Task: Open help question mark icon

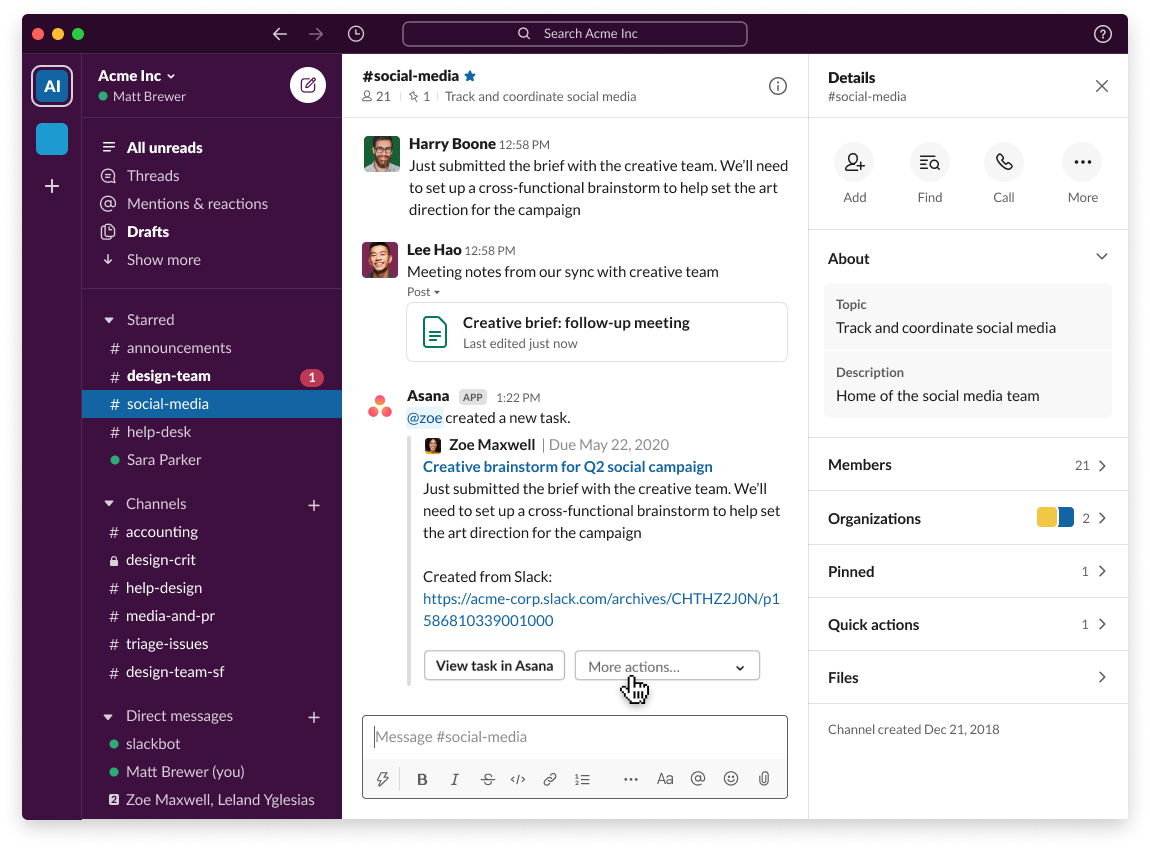Action: click(1102, 34)
